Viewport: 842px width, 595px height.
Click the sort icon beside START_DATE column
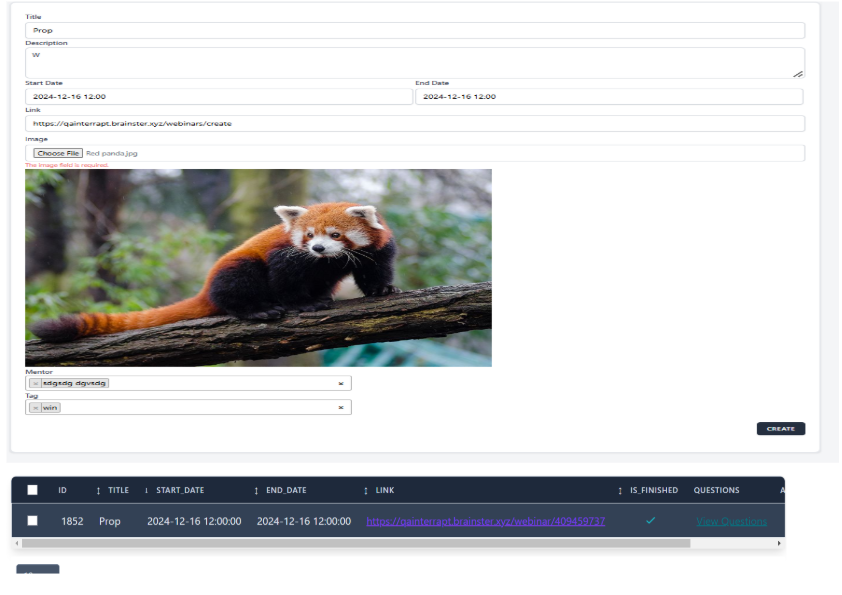tap(147, 490)
